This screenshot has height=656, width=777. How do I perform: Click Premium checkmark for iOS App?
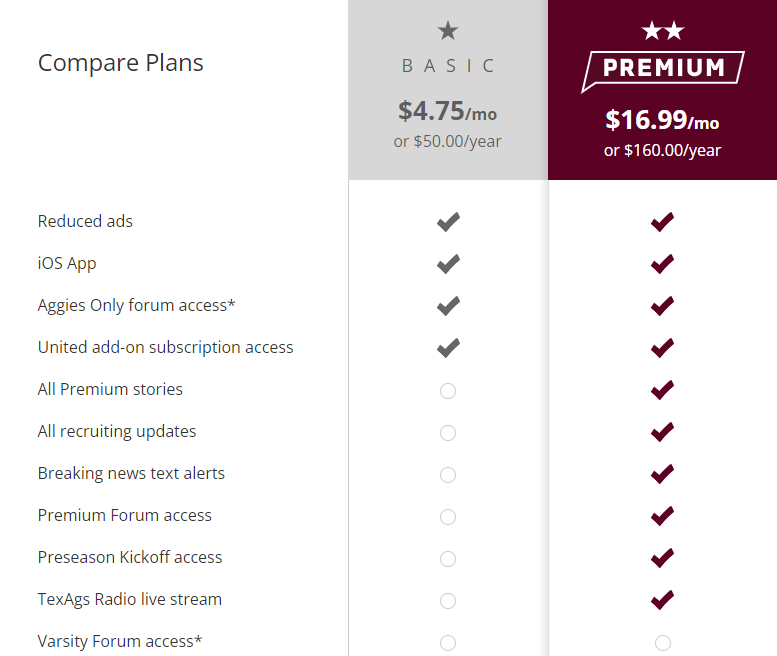(x=663, y=264)
